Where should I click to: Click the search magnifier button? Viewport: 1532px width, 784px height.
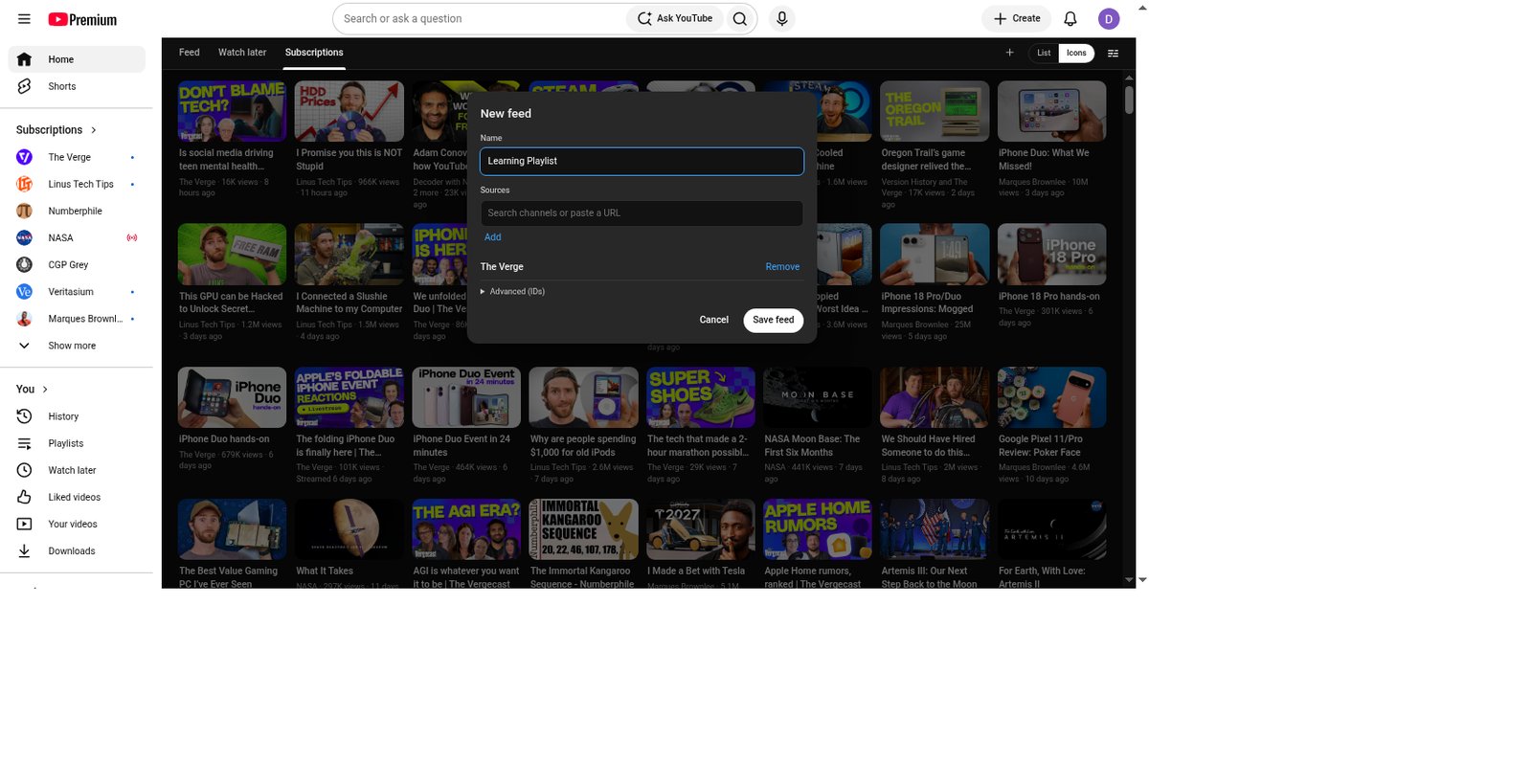[x=739, y=18]
